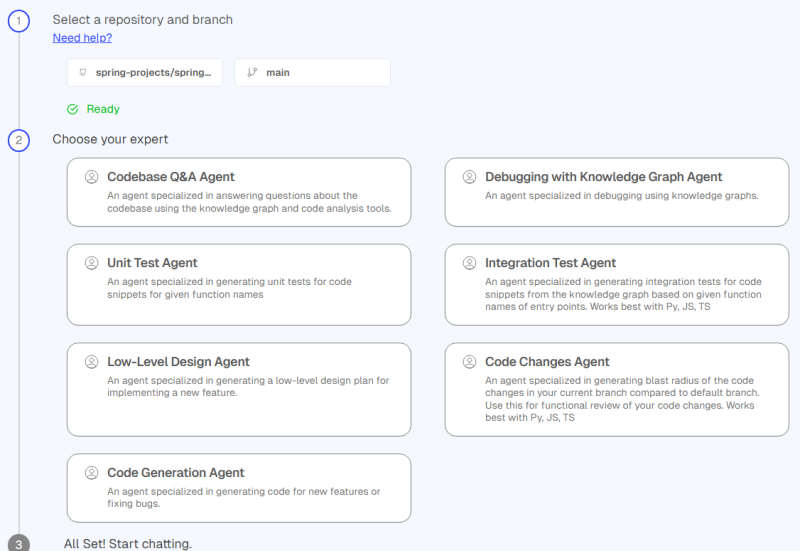Click the Code Changes Agent person icon

click(x=469, y=362)
